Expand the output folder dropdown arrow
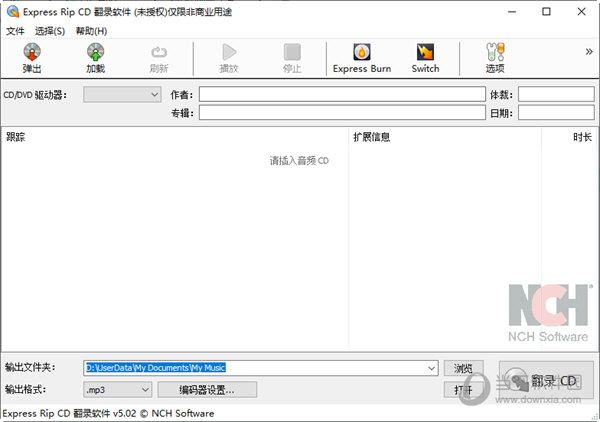The image size is (600, 422). (432, 368)
